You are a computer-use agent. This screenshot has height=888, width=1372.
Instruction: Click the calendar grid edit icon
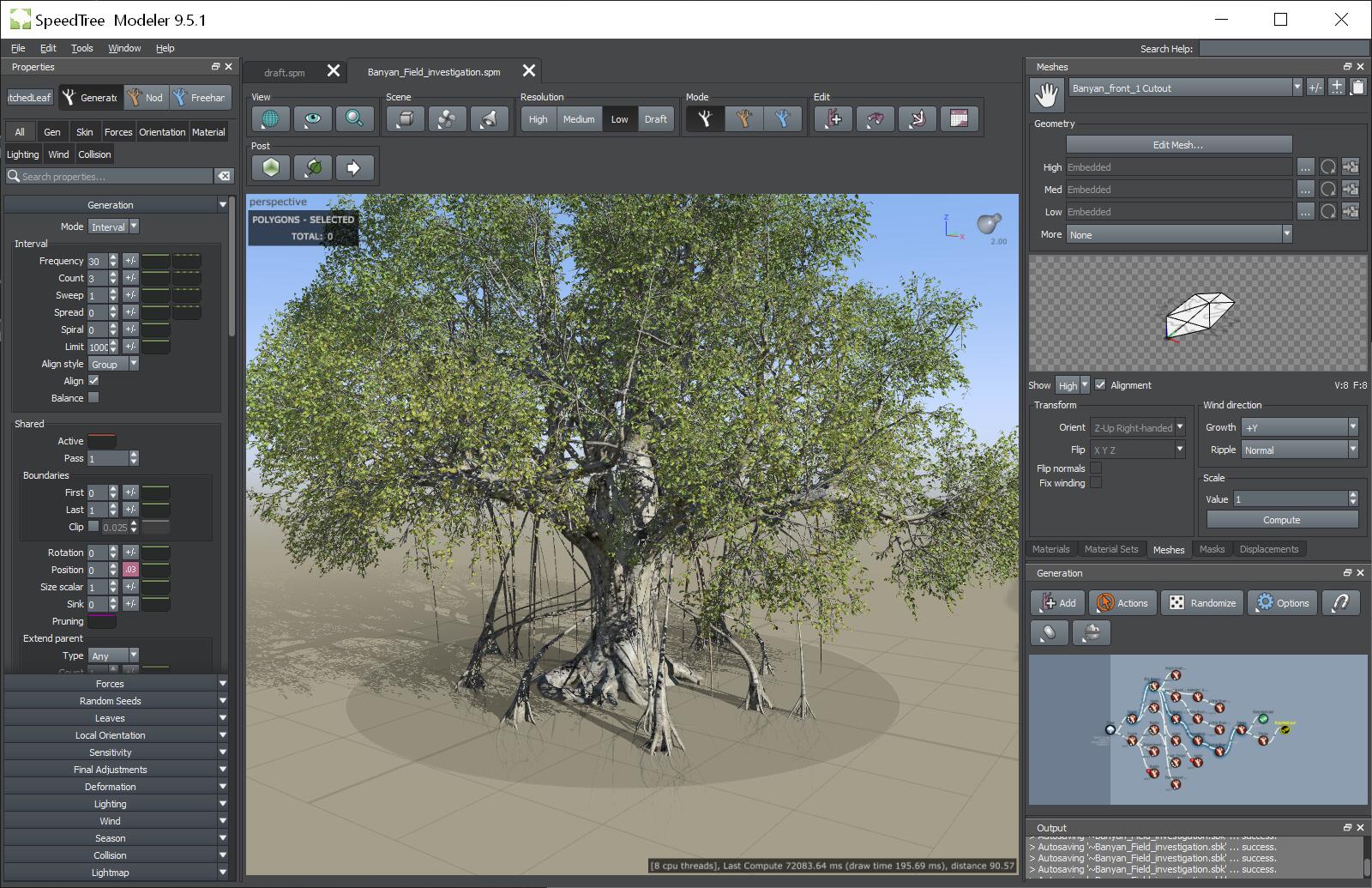point(959,119)
